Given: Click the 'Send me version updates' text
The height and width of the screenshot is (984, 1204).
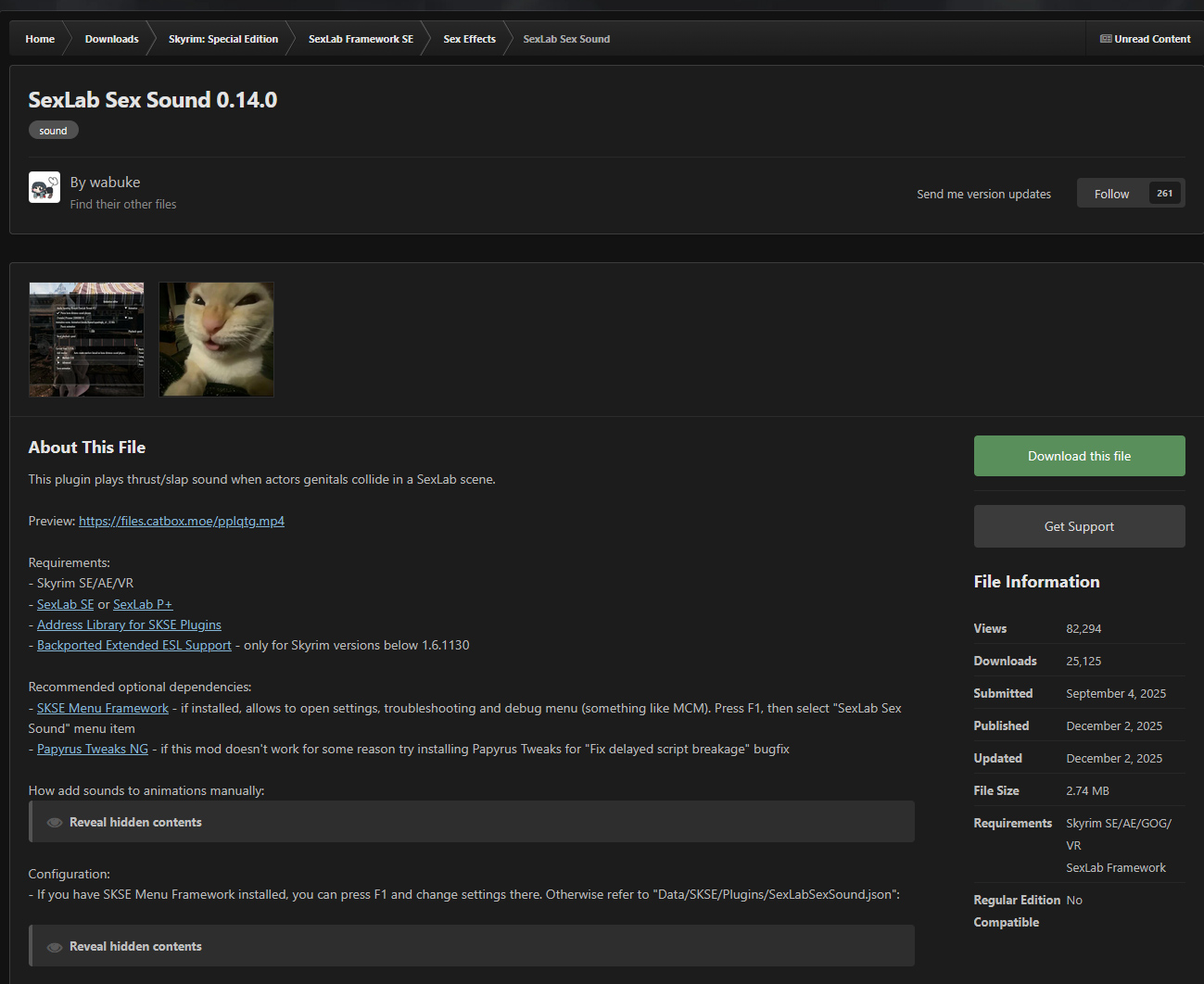Looking at the screenshot, I should 983,194.
